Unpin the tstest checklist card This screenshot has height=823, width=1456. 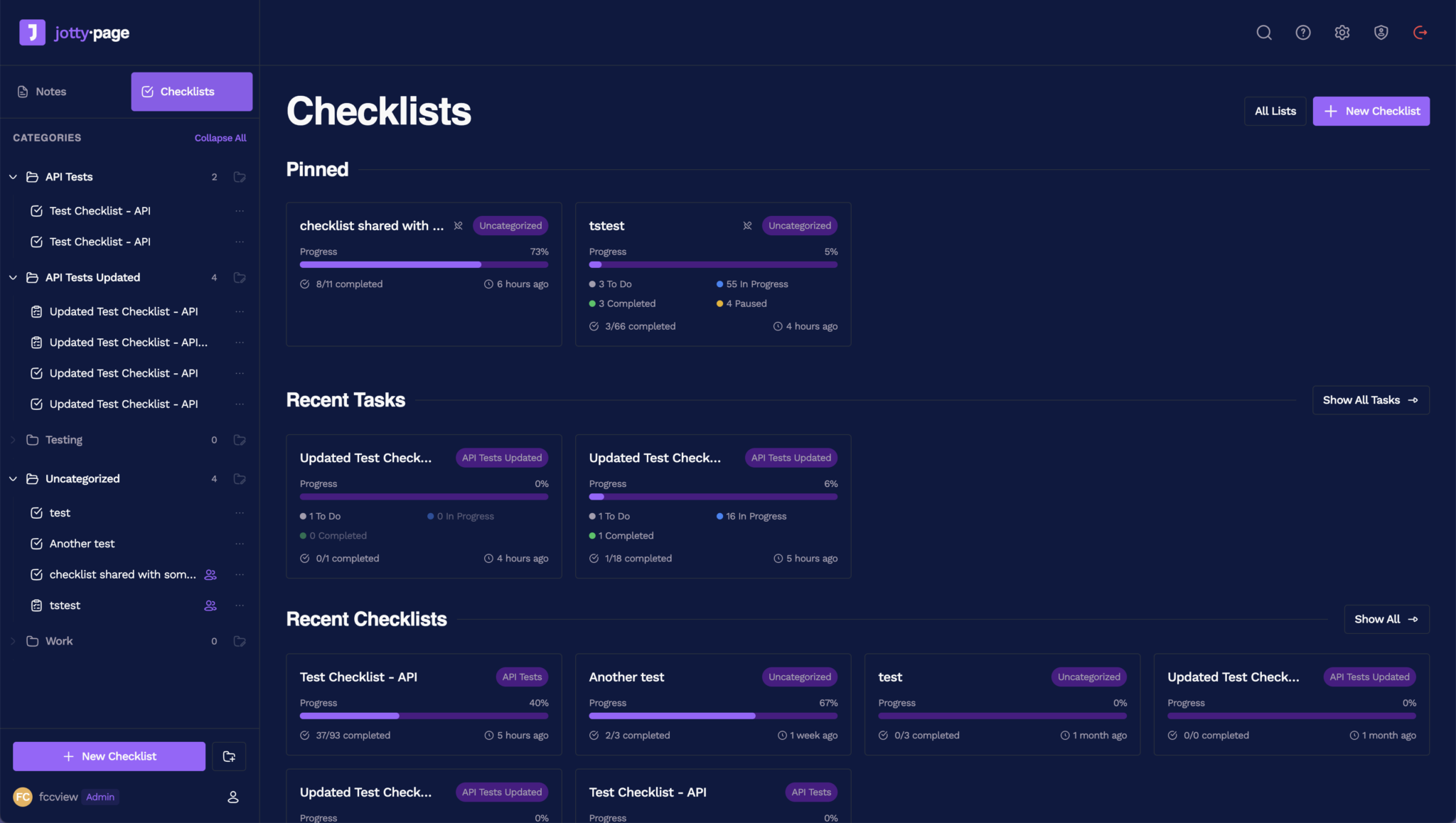(747, 226)
